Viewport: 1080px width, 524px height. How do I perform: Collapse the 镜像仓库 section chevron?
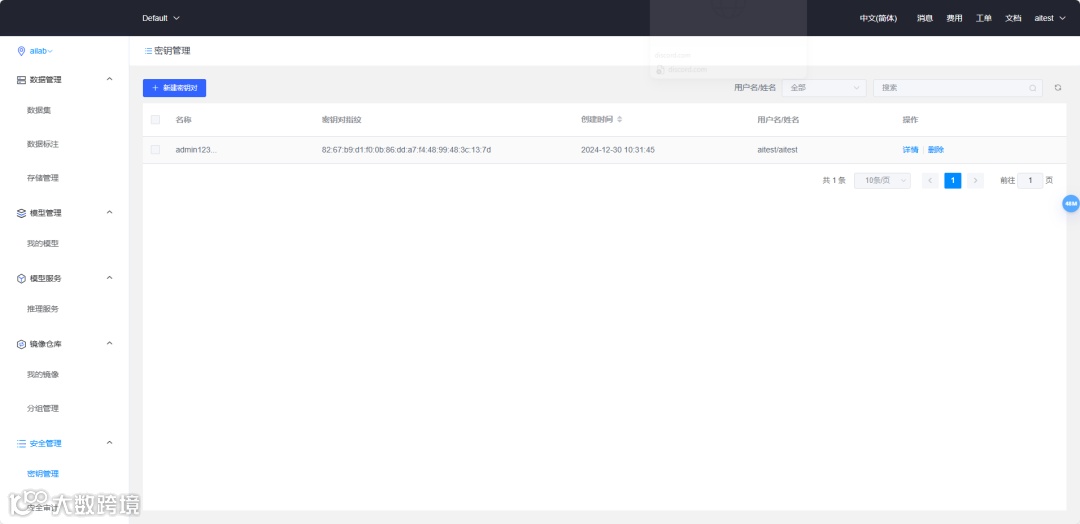(109, 344)
